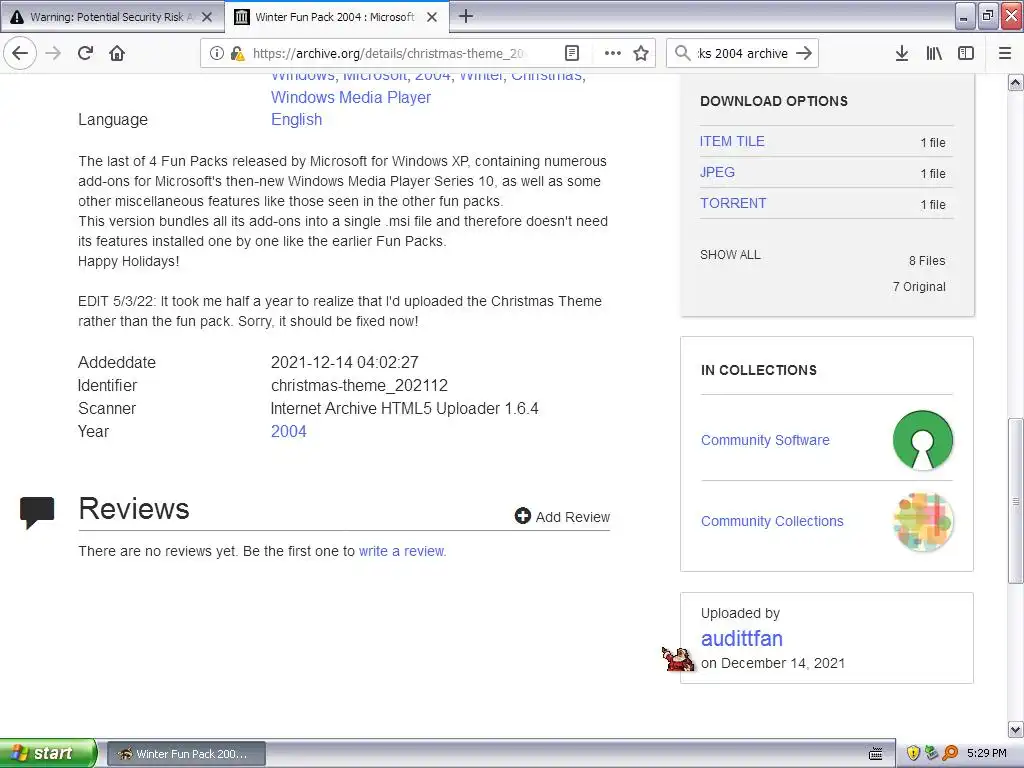Open uploader audittfan profile
The height and width of the screenshot is (768, 1024).
[741, 639]
